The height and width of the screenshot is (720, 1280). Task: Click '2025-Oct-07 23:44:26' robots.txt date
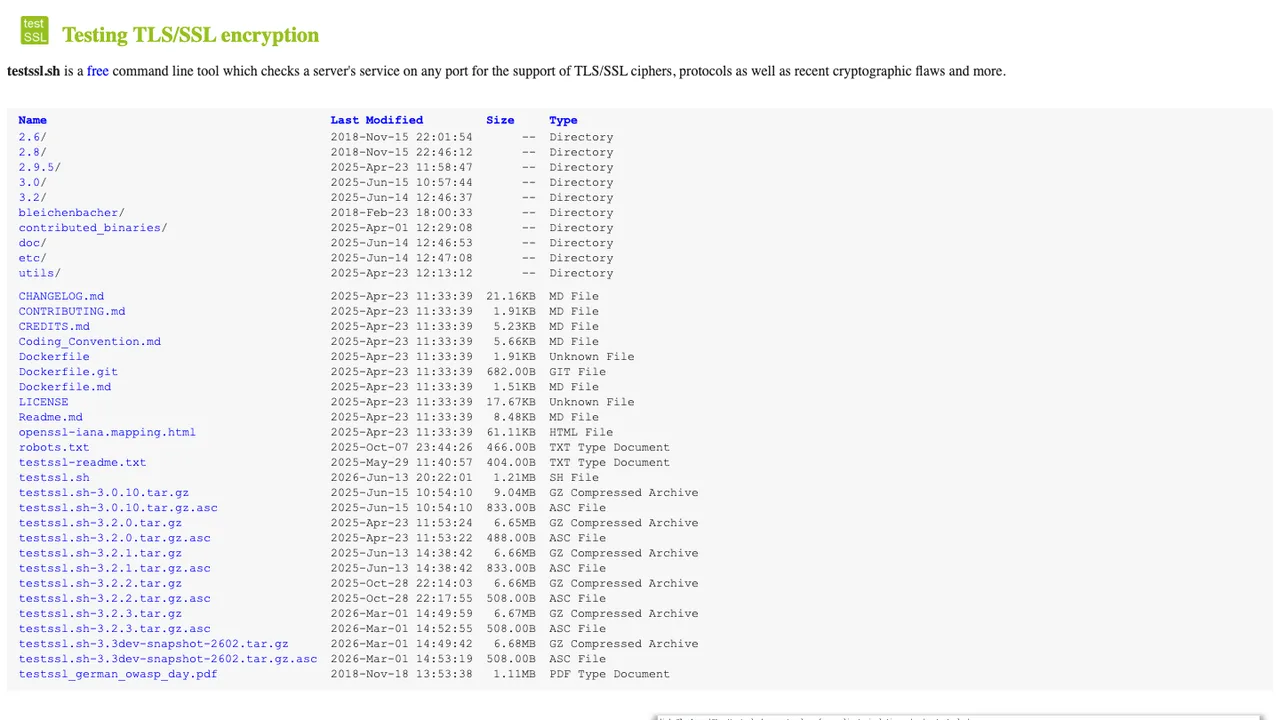402,447
